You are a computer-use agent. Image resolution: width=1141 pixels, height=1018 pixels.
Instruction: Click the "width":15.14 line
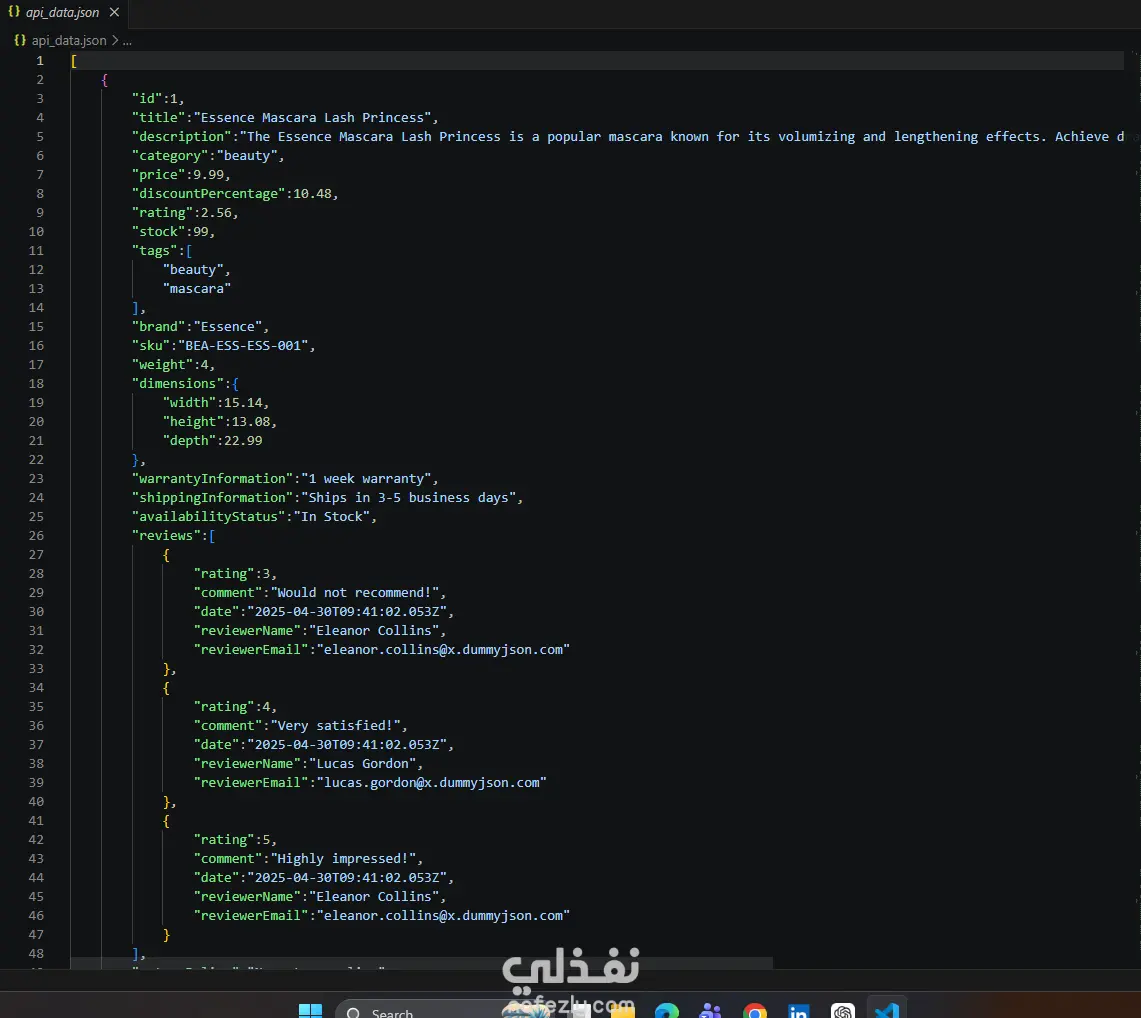tap(216, 402)
